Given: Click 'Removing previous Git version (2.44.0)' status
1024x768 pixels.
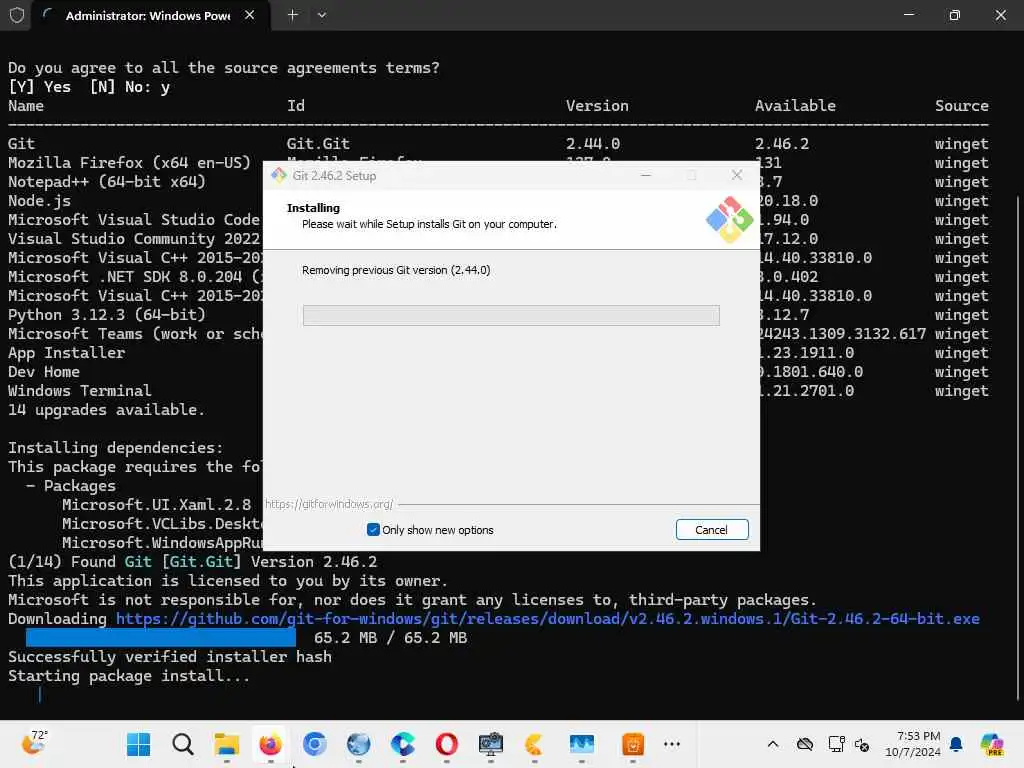Looking at the screenshot, I should point(396,270).
